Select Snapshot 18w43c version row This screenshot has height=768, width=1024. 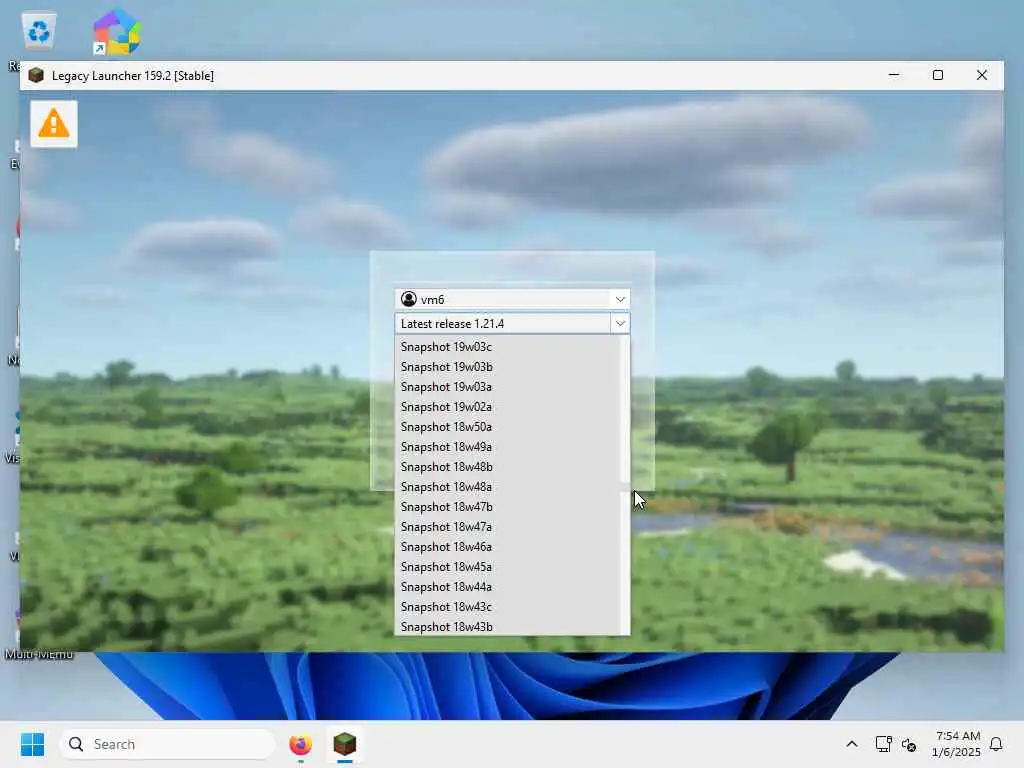[x=507, y=607]
